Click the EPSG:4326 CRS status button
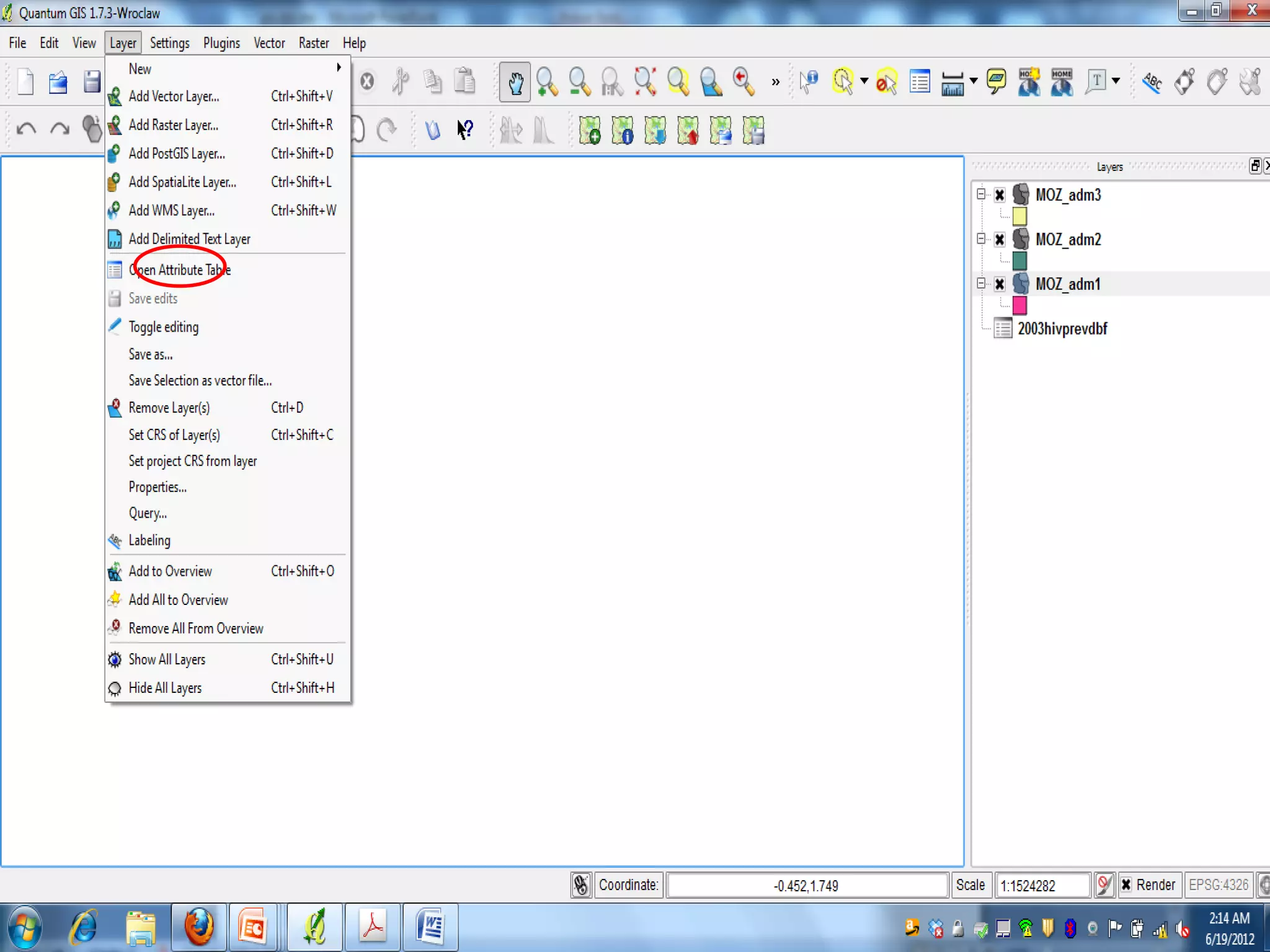 1218,884
